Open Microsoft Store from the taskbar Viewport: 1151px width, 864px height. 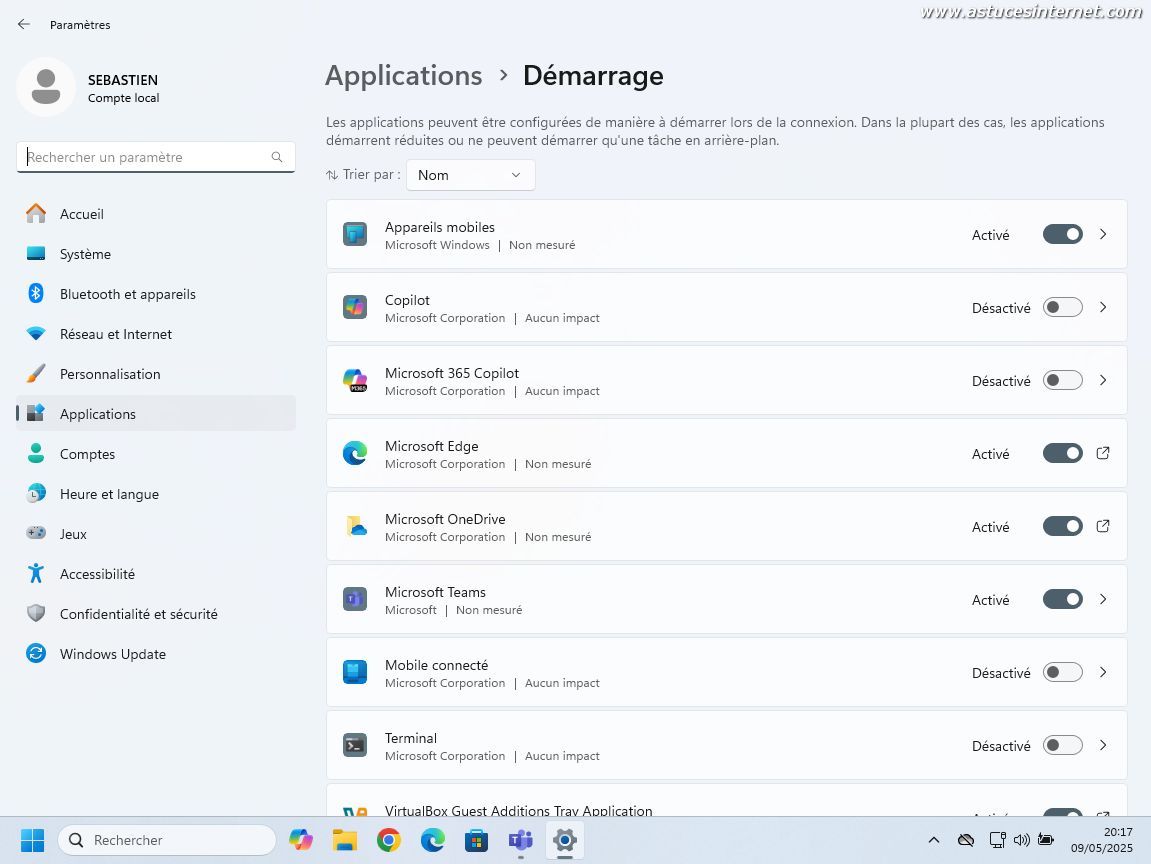(476, 840)
